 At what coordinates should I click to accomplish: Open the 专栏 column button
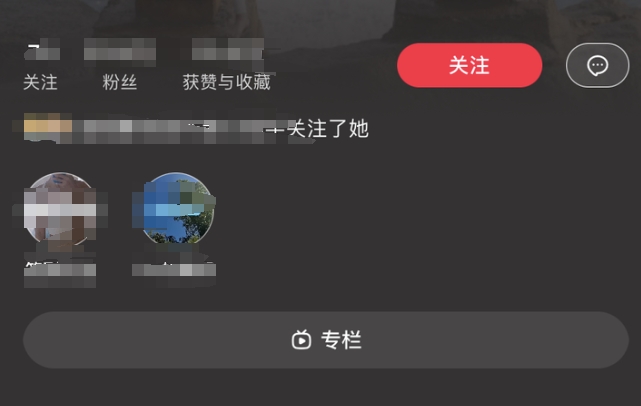[x=326, y=340]
